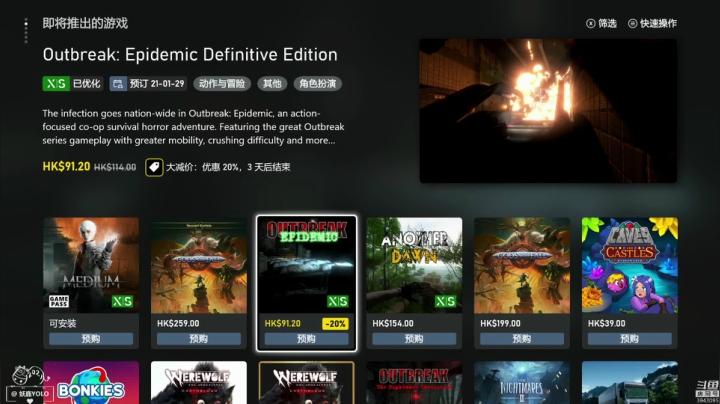Pre-order The Medium via 预购 button
This screenshot has width=720, height=404.
[91, 339]
